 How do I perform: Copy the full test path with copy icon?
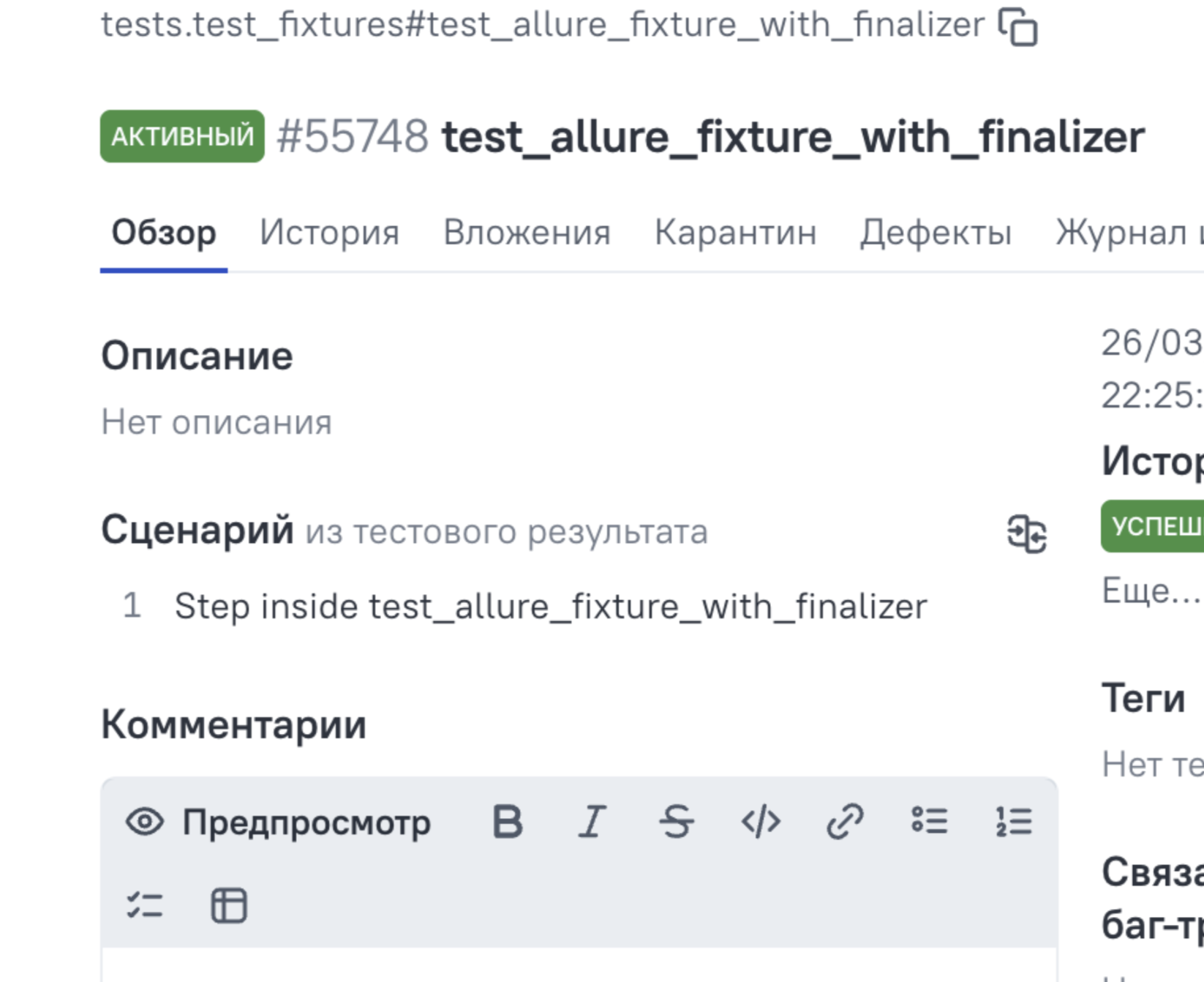pyautogui.click(x=1018, y=27)
